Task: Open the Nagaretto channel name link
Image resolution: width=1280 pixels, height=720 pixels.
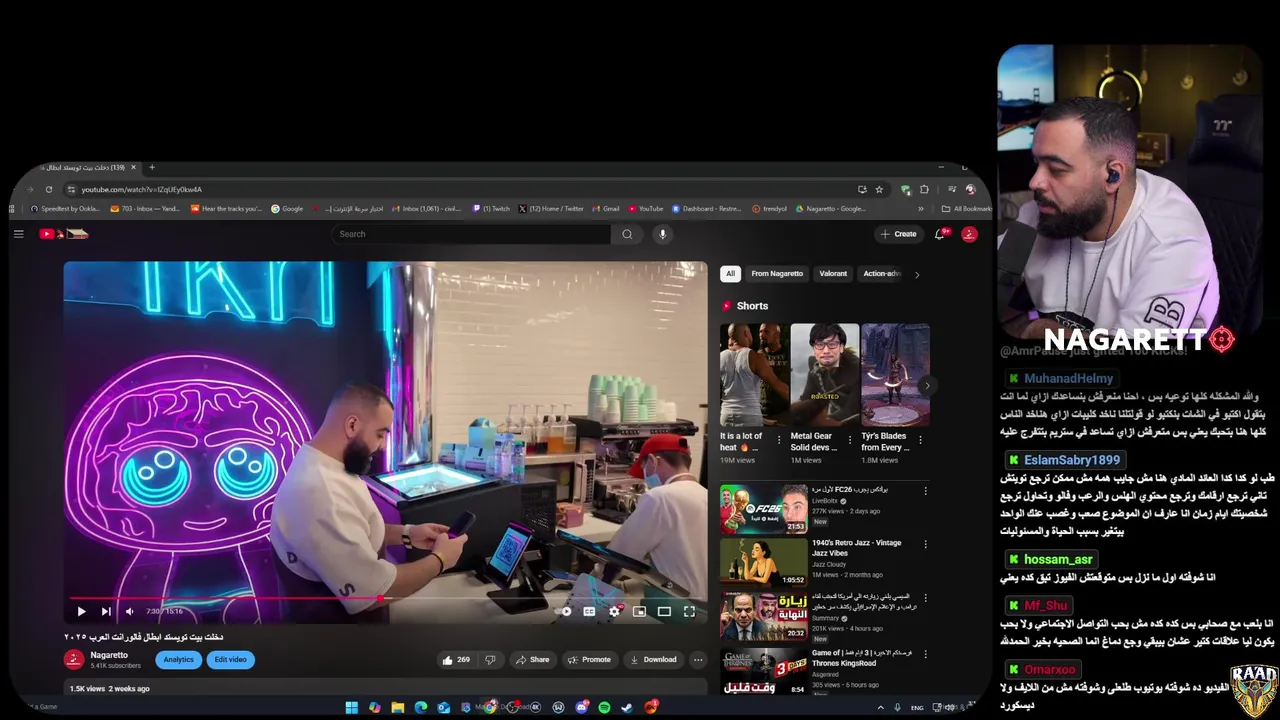Action: coord(109,655)
